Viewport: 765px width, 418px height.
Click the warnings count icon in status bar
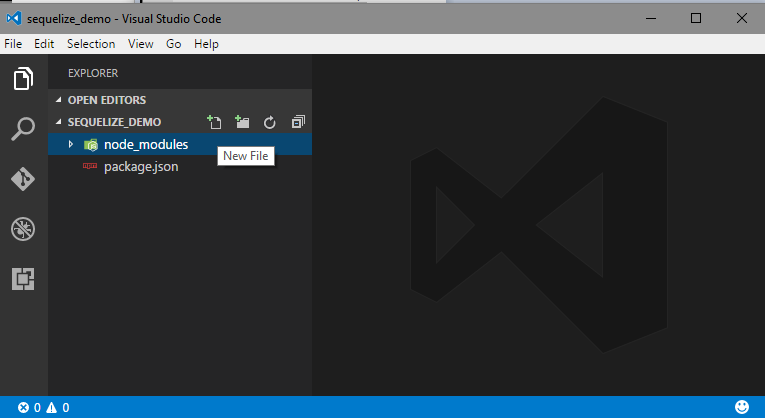point(51,407)
